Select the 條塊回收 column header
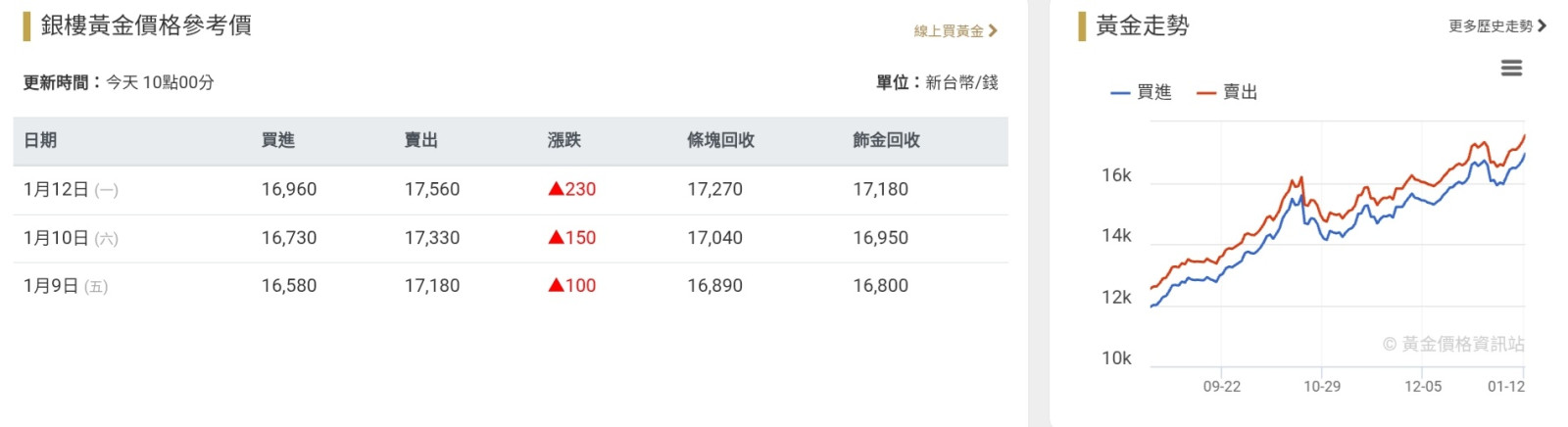Viewport: 1568px width, 427px height. [720, 140]
